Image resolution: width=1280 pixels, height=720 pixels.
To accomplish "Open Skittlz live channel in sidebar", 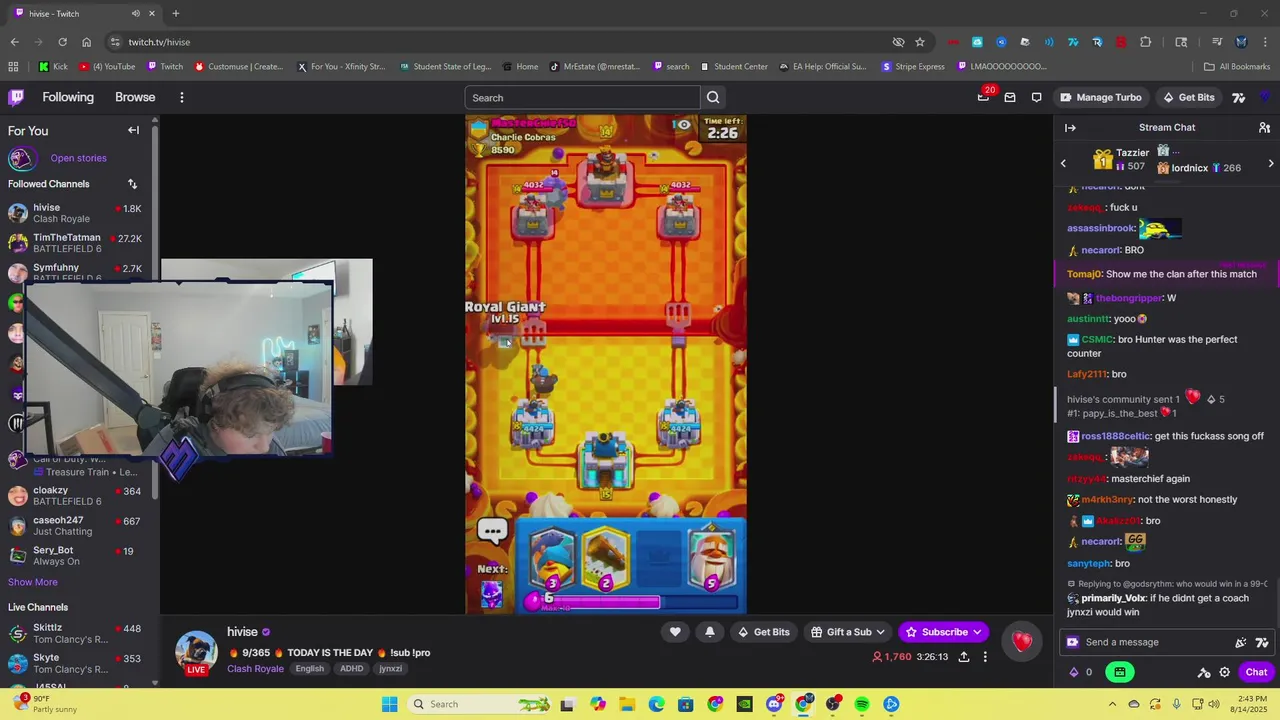I will (x=75, y=634).
